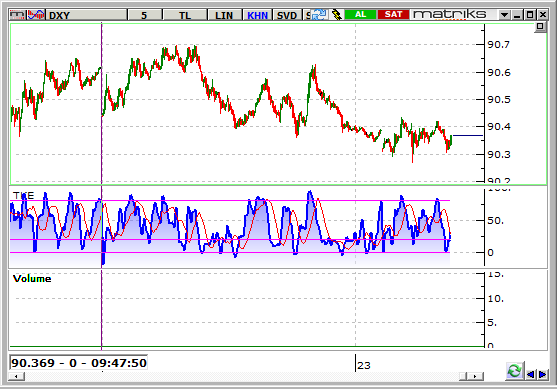
Task: Toggle the SVD option in toolbar
Action: click(x=286, y=15)
